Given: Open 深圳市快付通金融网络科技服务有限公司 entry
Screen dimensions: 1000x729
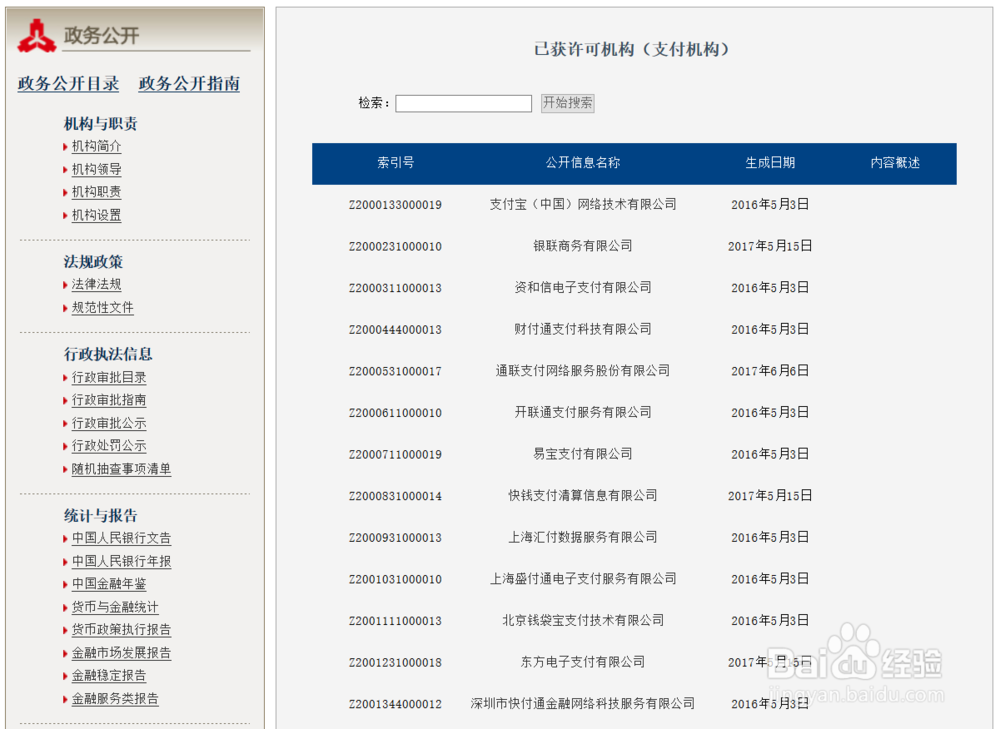Looking at the screenshot, I should pyautogui.click(x=583, y=703).
